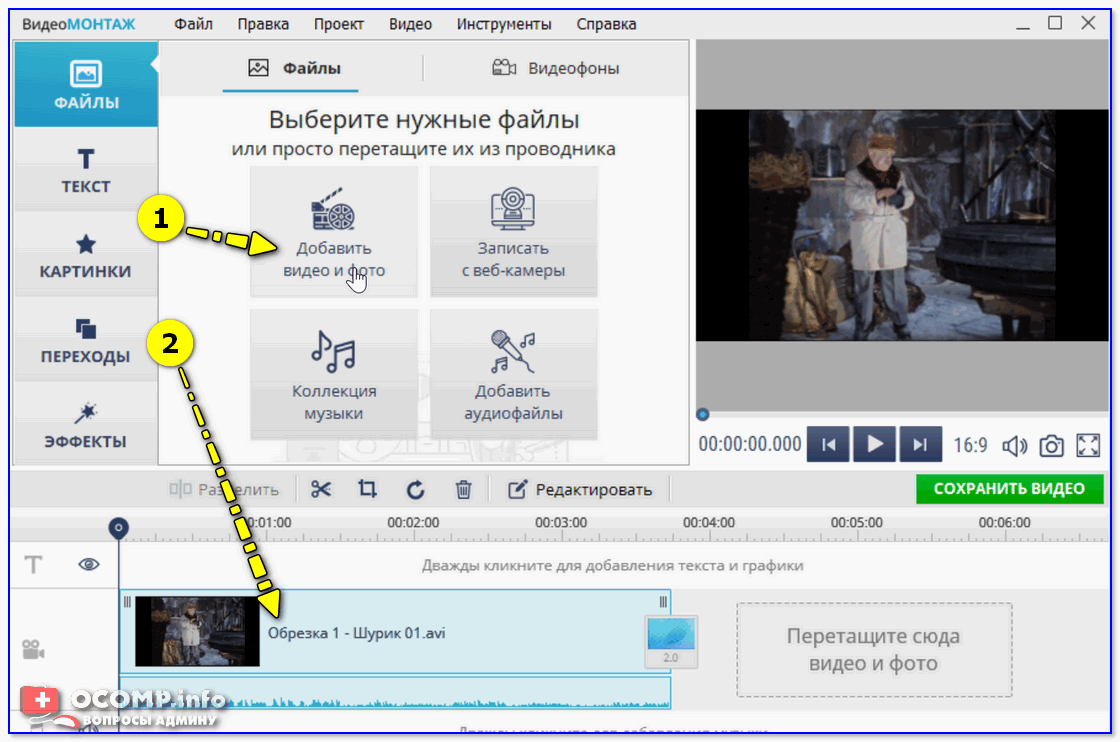This screenshot has width=1120, height=742.
Task: Click Добавить видео и фото tile
Action: coord(334,231)
